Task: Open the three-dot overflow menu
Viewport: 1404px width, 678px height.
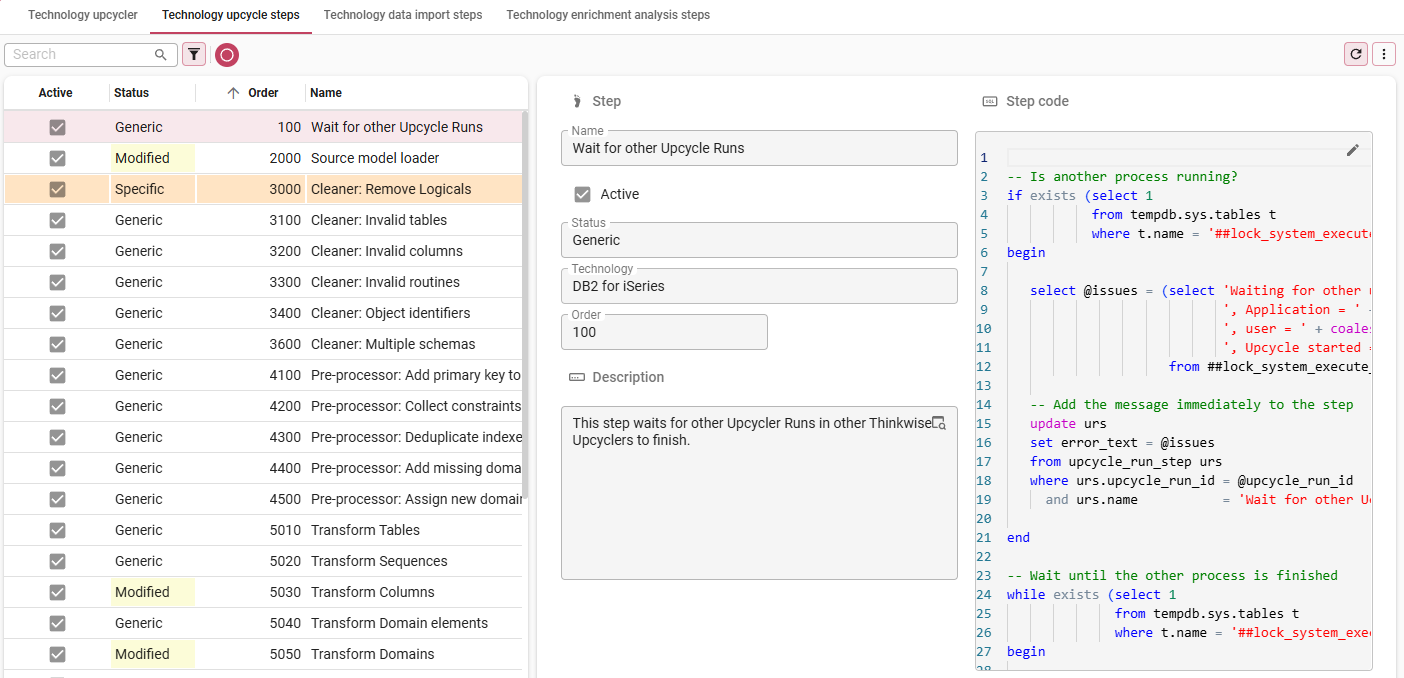Action: 1384,54
